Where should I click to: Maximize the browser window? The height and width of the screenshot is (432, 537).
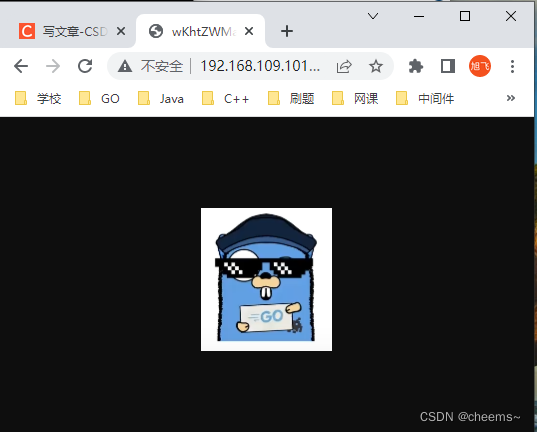tap(465, 16)
